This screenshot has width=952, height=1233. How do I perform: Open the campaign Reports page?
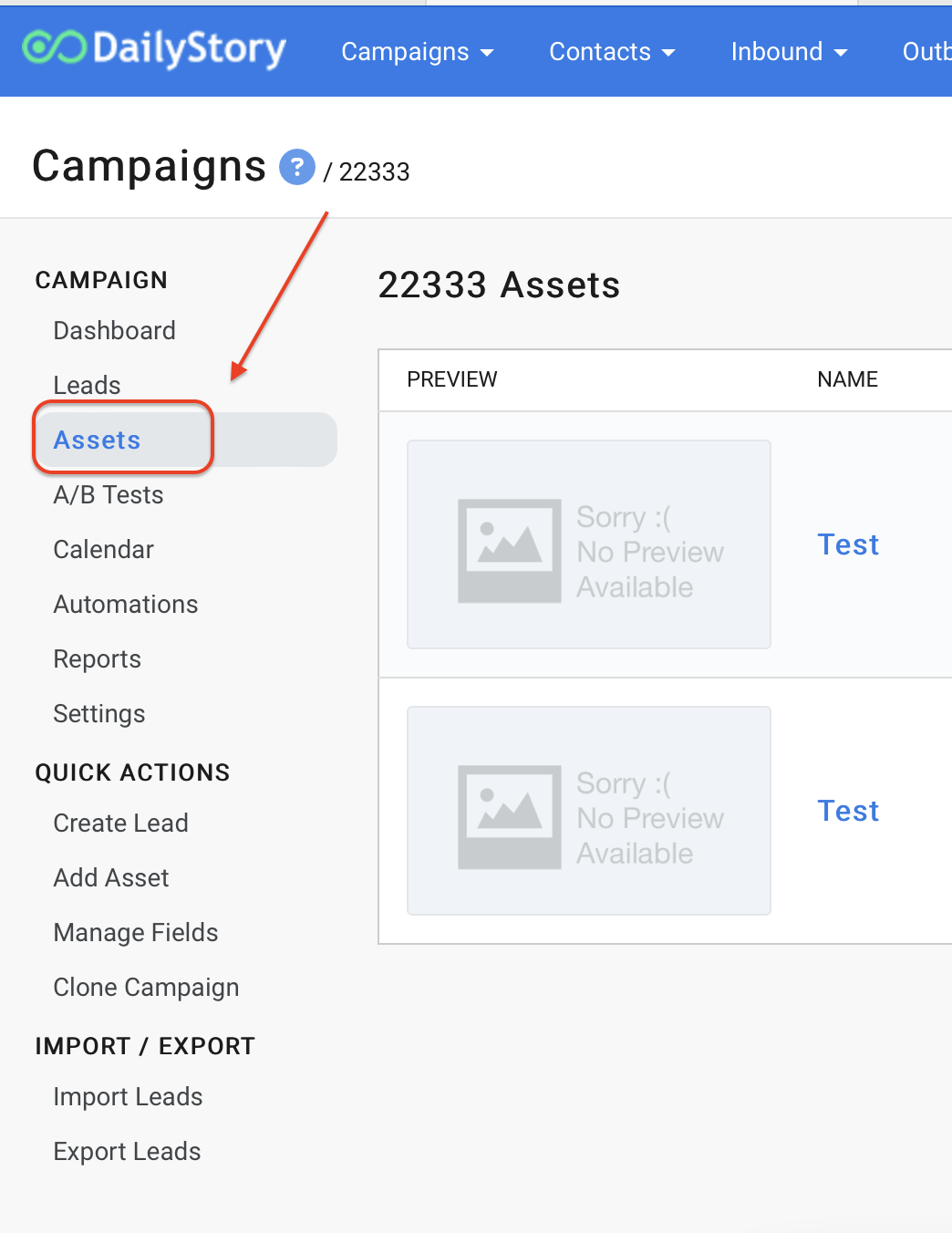[97, 659]
